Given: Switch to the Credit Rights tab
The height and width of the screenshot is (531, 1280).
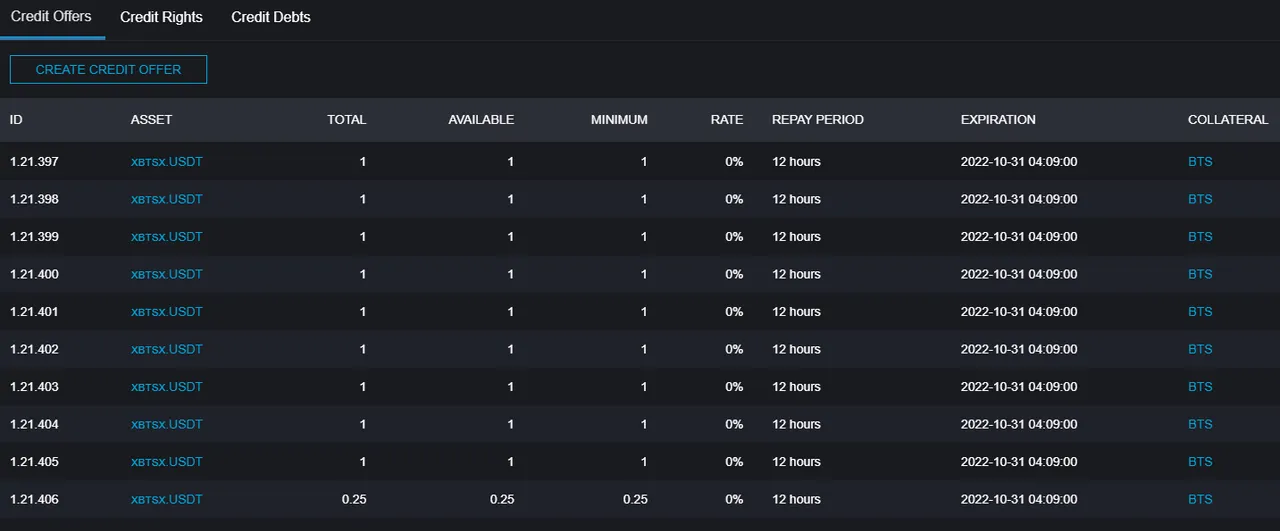Looking at the screenshot, I should click(x=161, y=17).
